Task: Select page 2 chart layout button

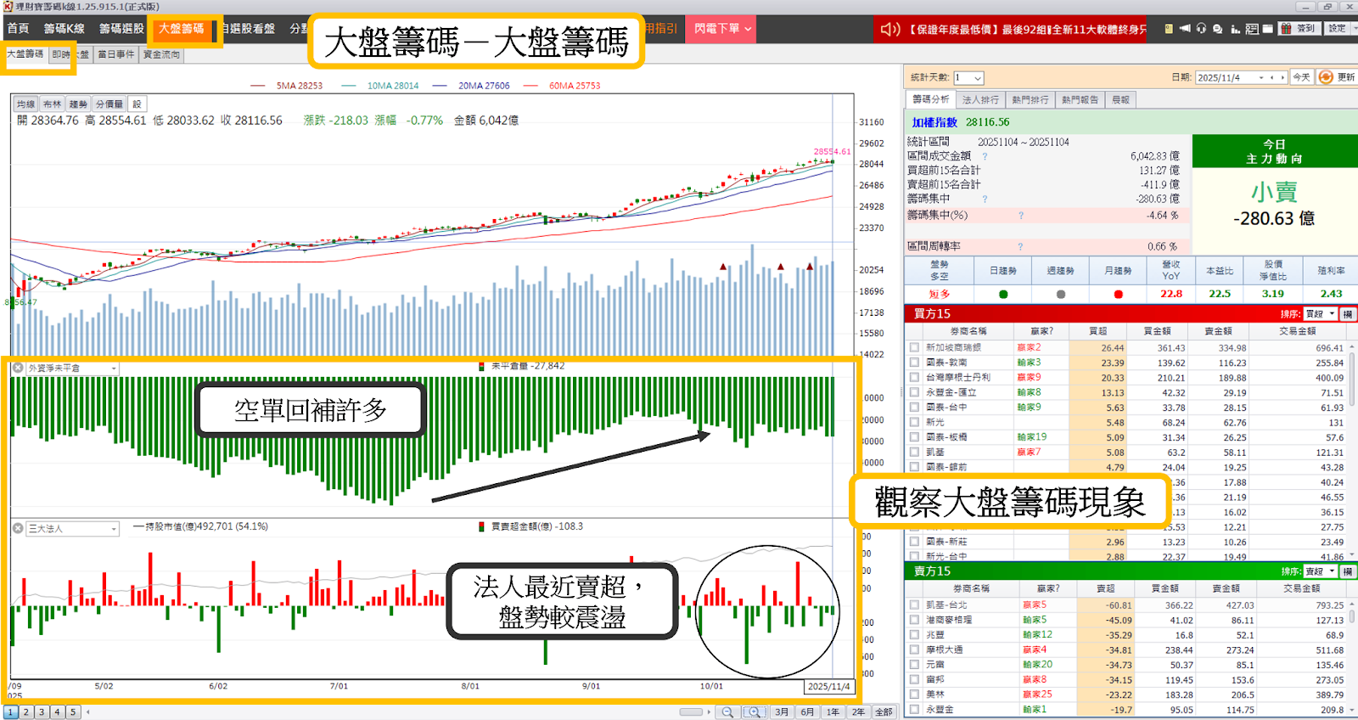Action: [26, 712]
